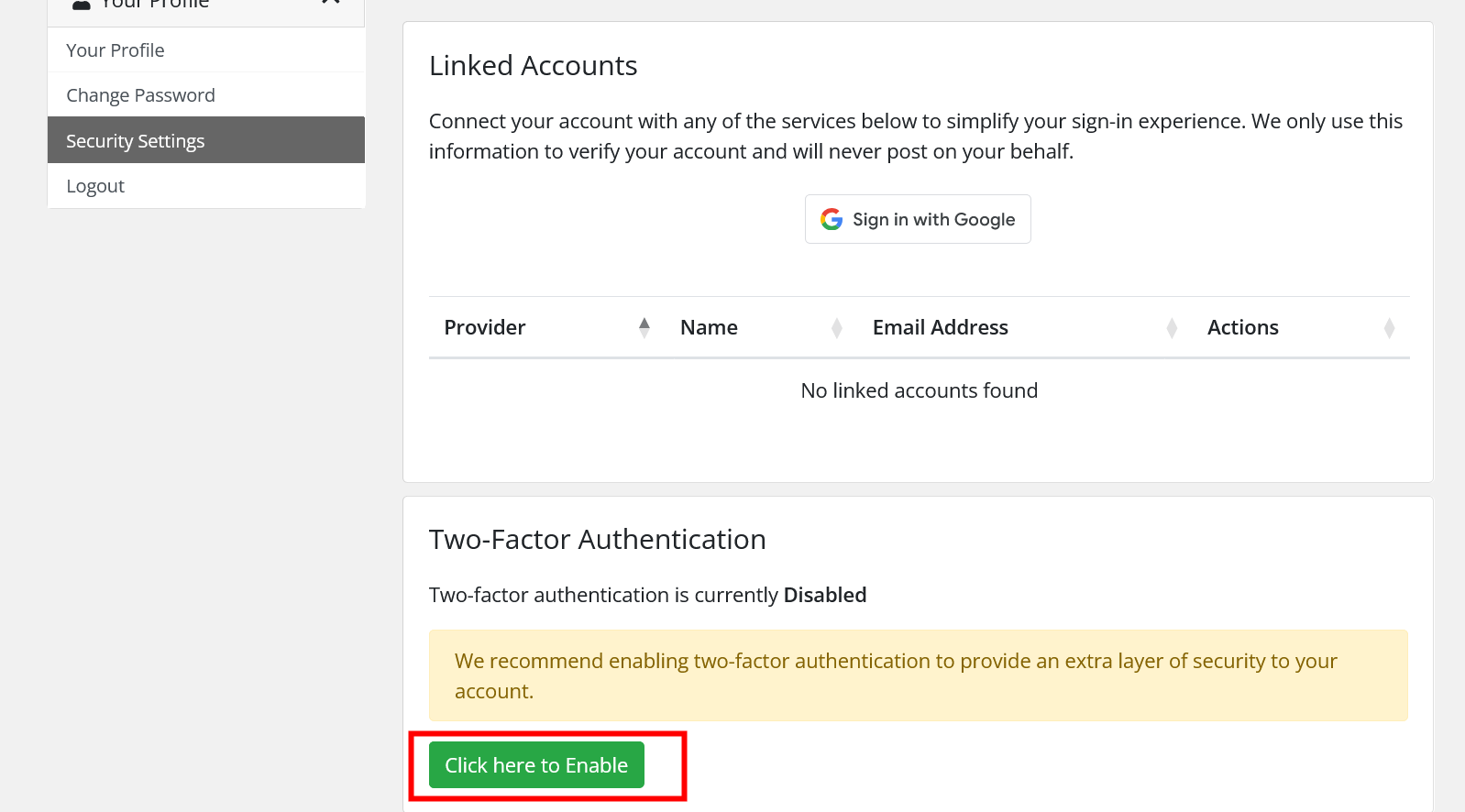Click the yellow two-factor recommendation alert
The width and height of the screenshot is (1465, 812).
pos(918,675)
